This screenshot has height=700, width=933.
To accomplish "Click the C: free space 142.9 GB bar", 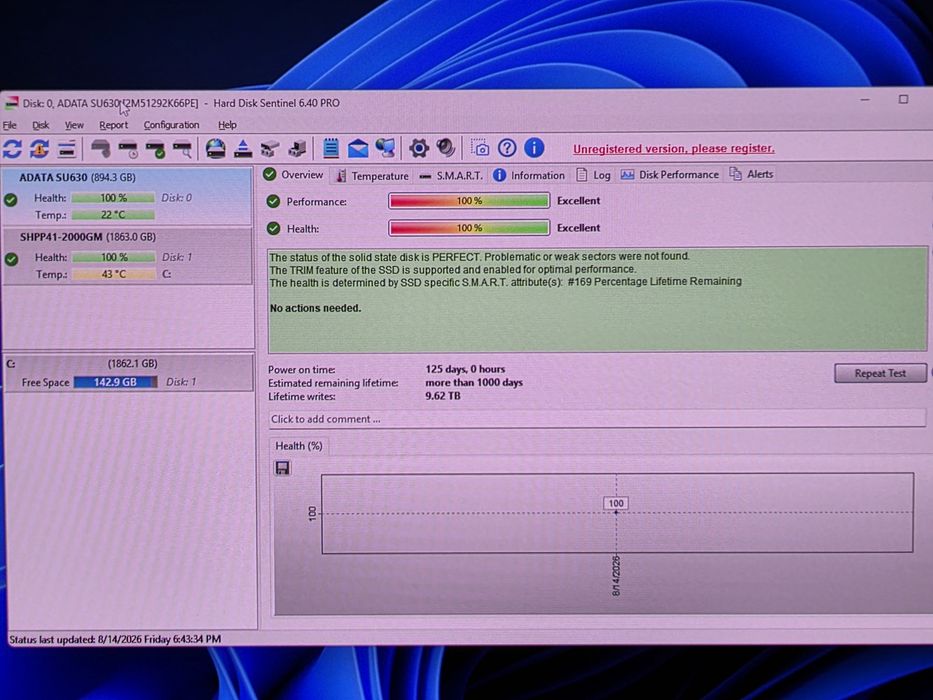I will [x=115, y=382].
